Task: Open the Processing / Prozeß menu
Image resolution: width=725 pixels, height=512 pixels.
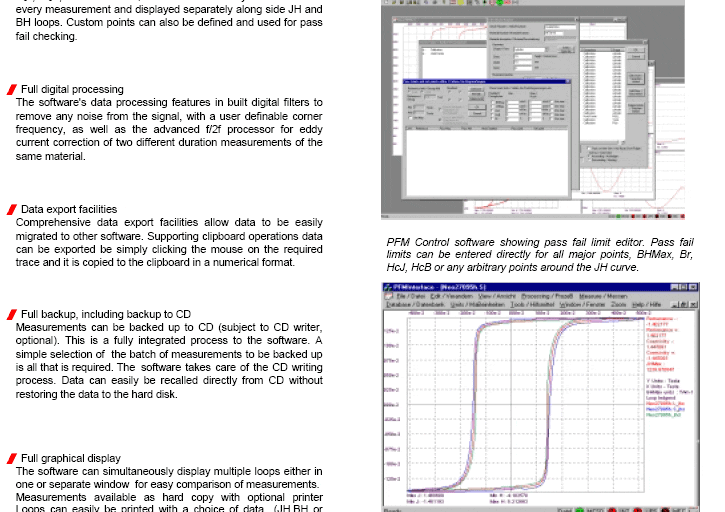Action: click(x=547, y=296)
